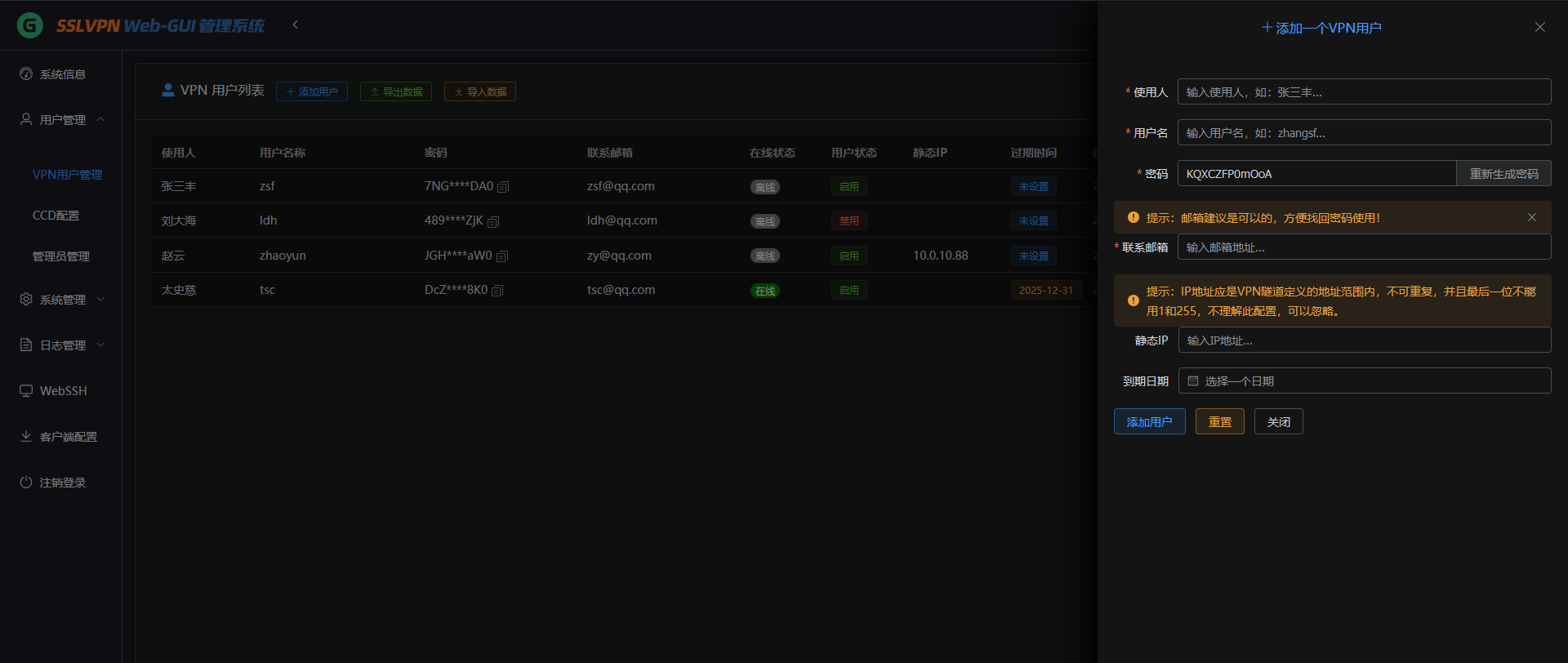Click the 在线状态 column header
Image resolution: width=1568 pixels, height=663 pixels.
(x=773, y=153)
